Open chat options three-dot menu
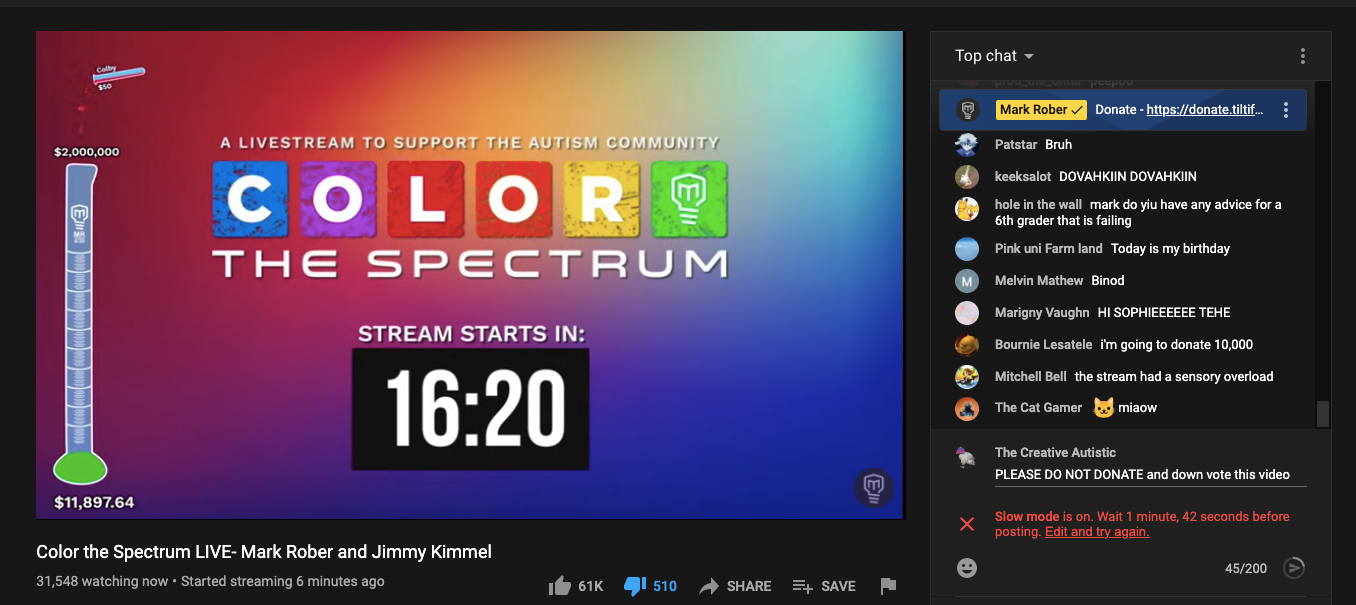1356x605 pixels. coord(1302,56)
